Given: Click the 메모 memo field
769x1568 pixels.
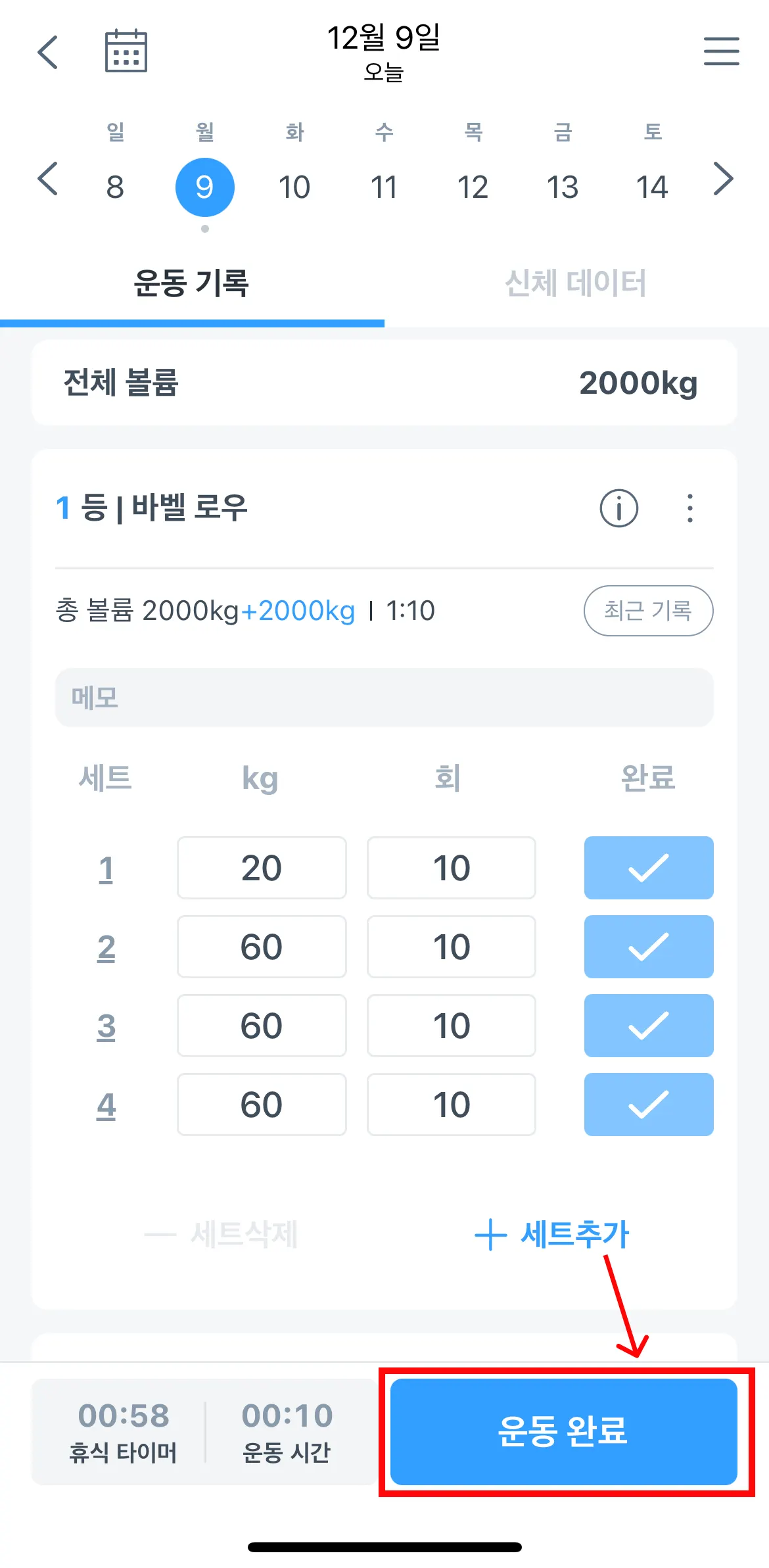Looking at the screenshot, I should [x=384, y=698].
